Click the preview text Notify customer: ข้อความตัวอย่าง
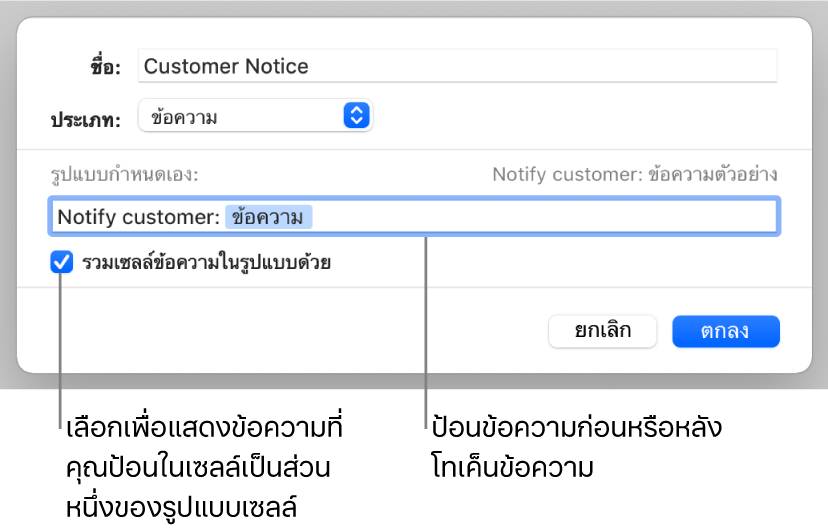 [635, 174]
